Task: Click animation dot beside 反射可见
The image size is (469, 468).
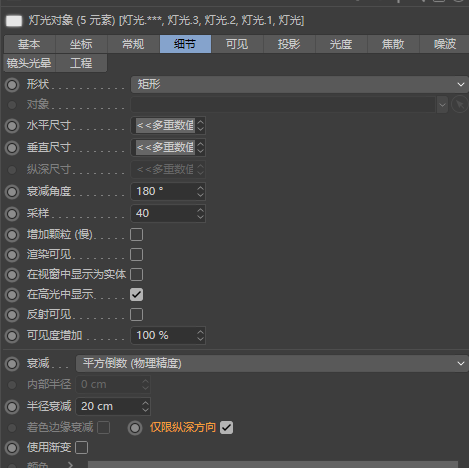Action: [x=12, y=315]
